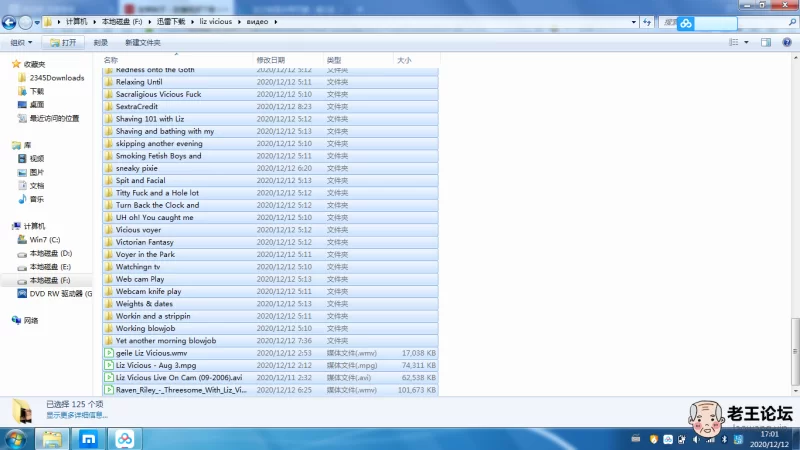Screen dimensions: 800x450
Task: Open the 音乐 library
Action: (37, 199)
